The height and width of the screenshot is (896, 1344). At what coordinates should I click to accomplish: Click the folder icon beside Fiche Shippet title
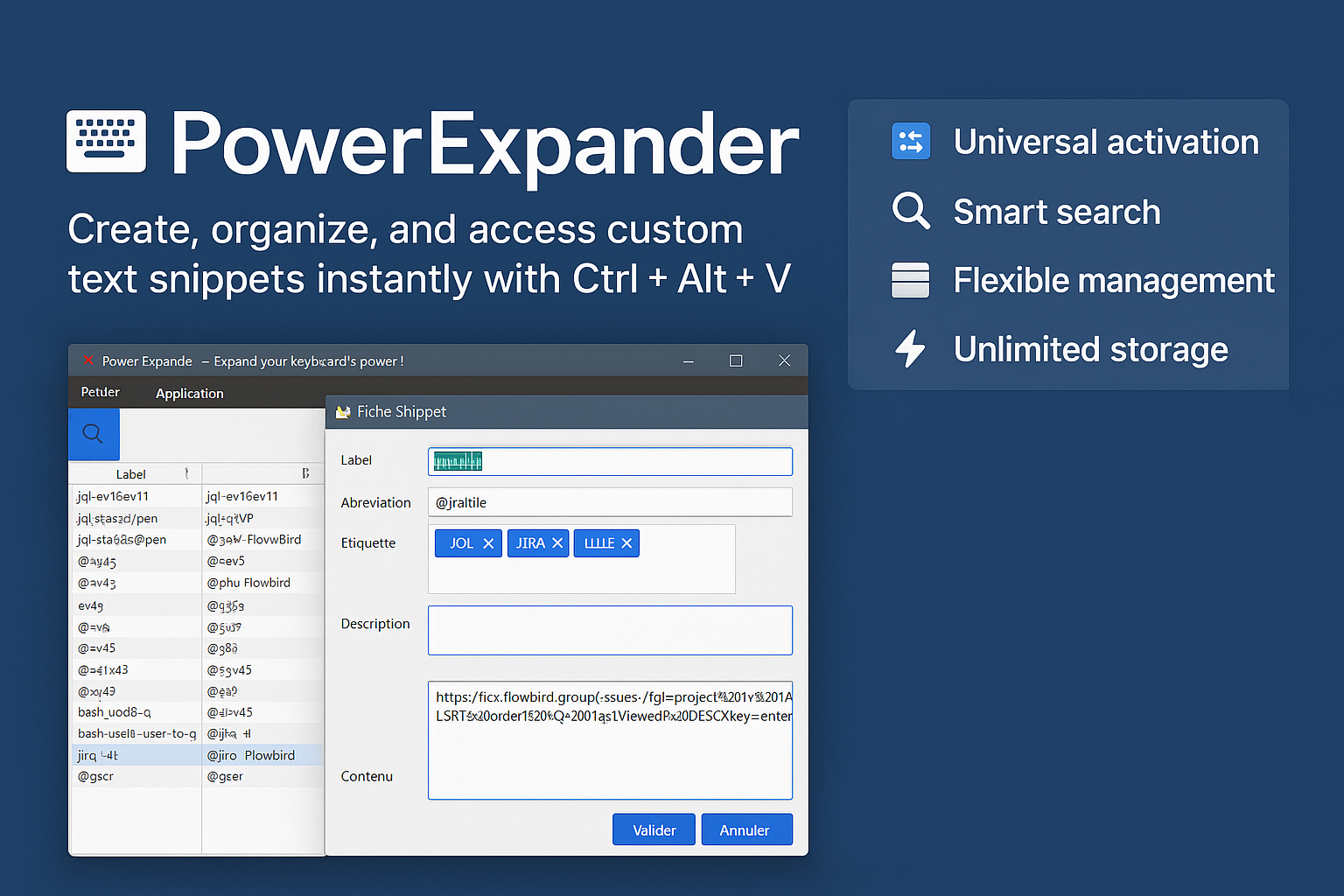(342, 411)
